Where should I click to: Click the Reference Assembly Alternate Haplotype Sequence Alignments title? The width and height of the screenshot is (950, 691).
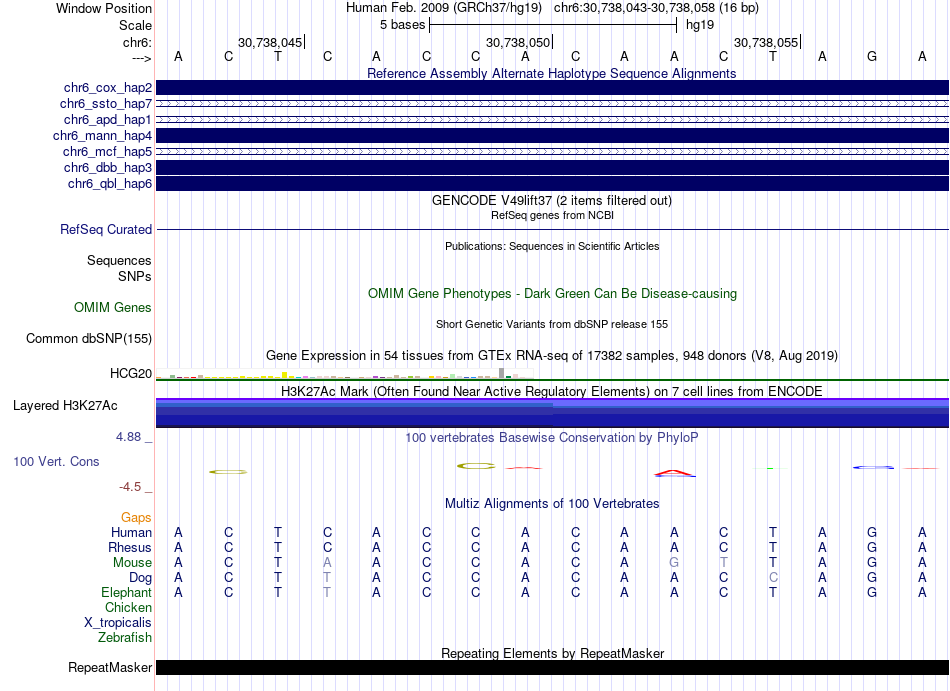click(552, 73)
